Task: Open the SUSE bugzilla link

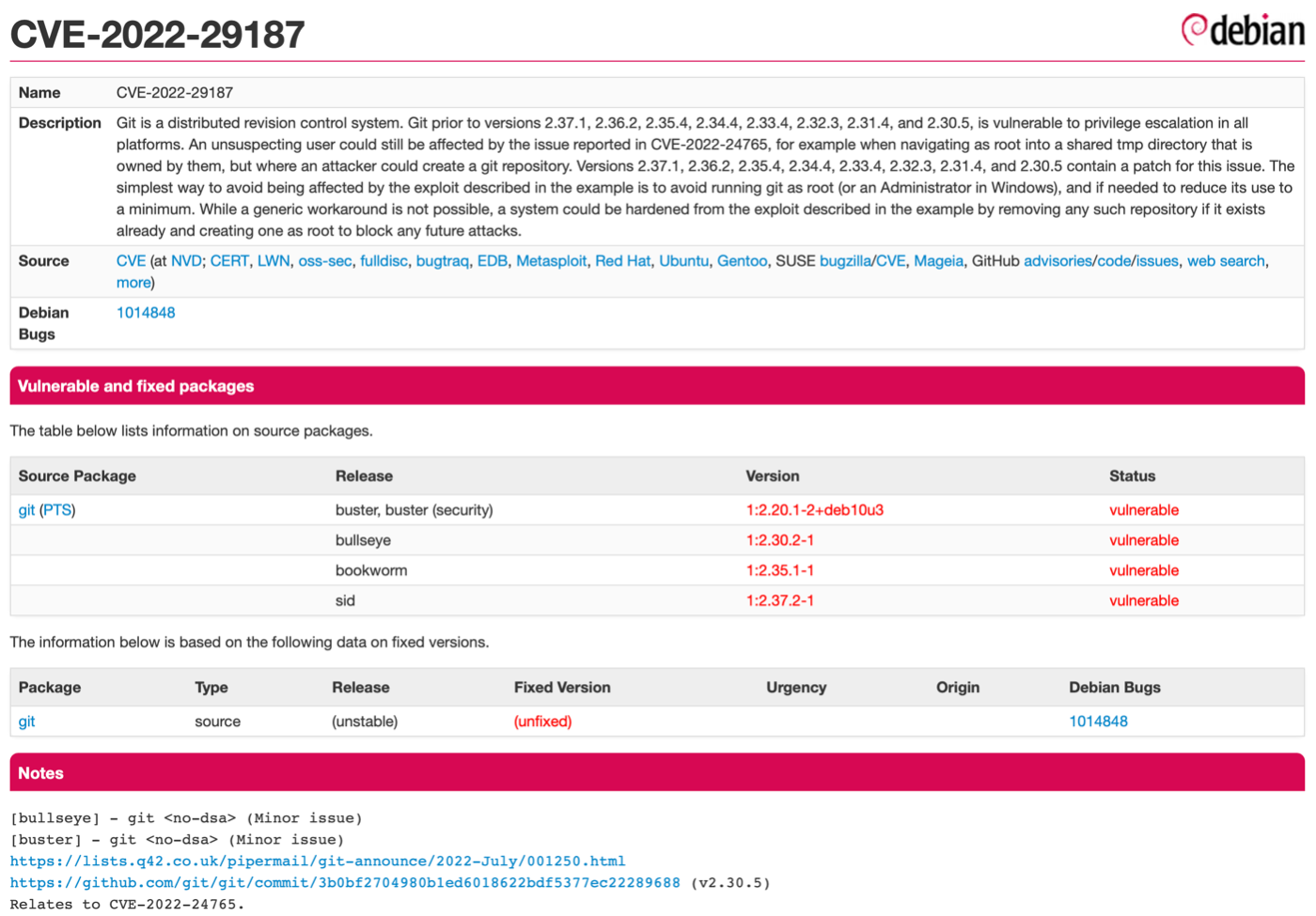Action: [846, 261]
